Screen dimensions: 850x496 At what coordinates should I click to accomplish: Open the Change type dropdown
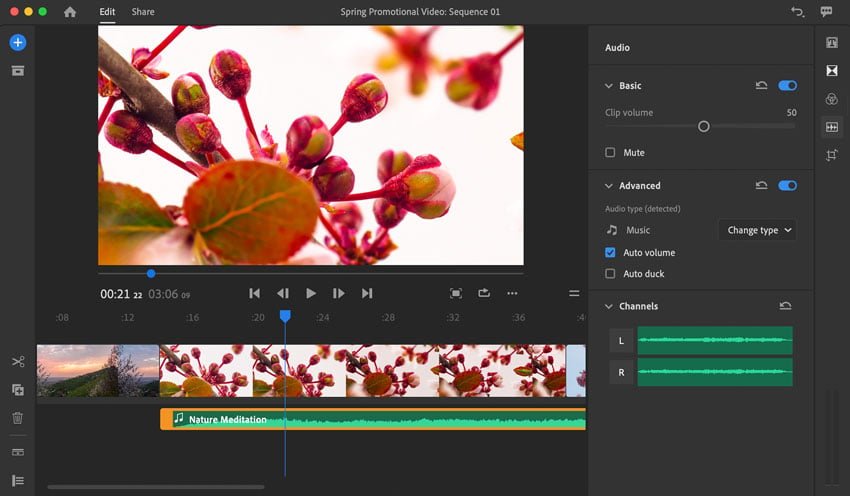click(758, 230)
